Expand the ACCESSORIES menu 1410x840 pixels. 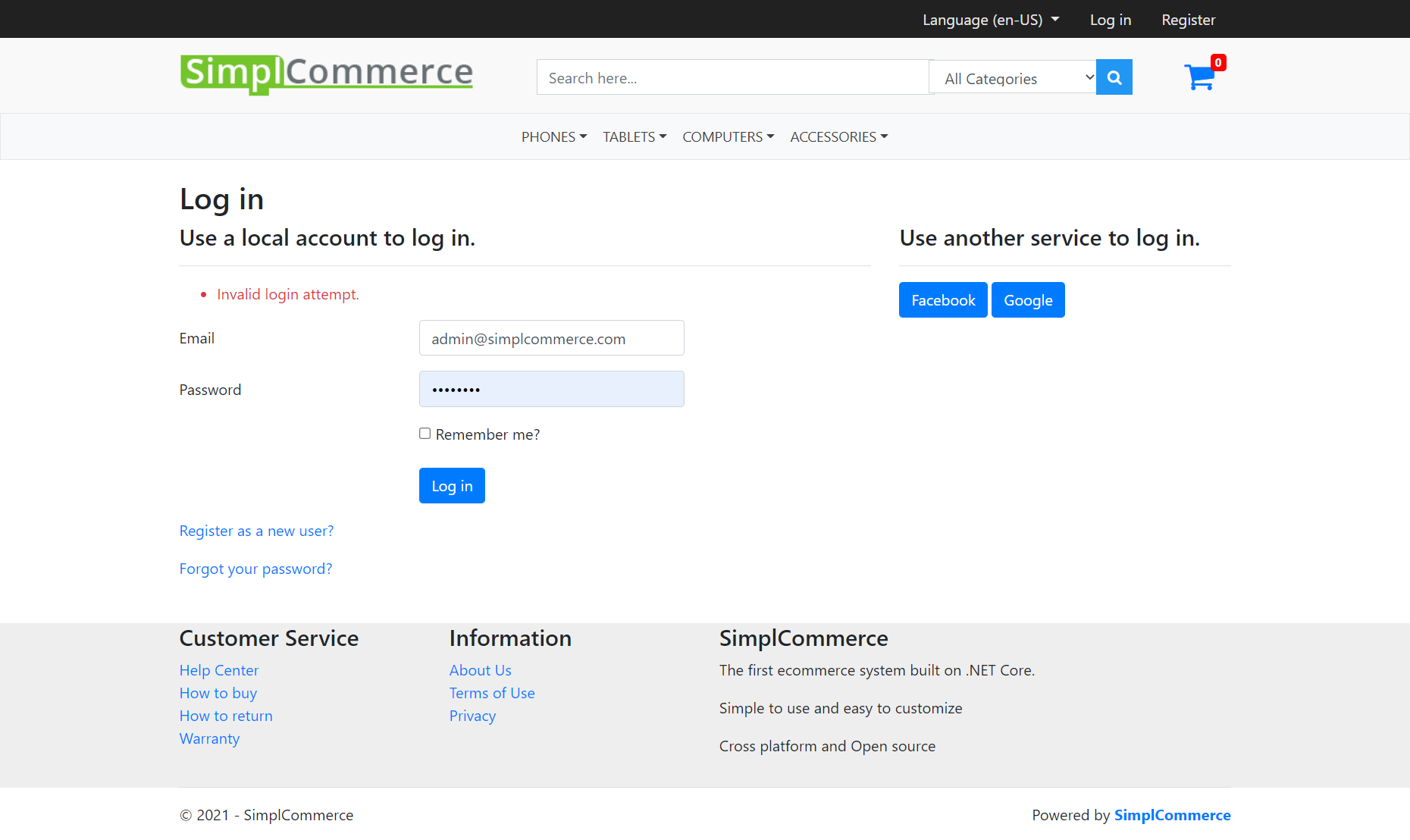839,137
